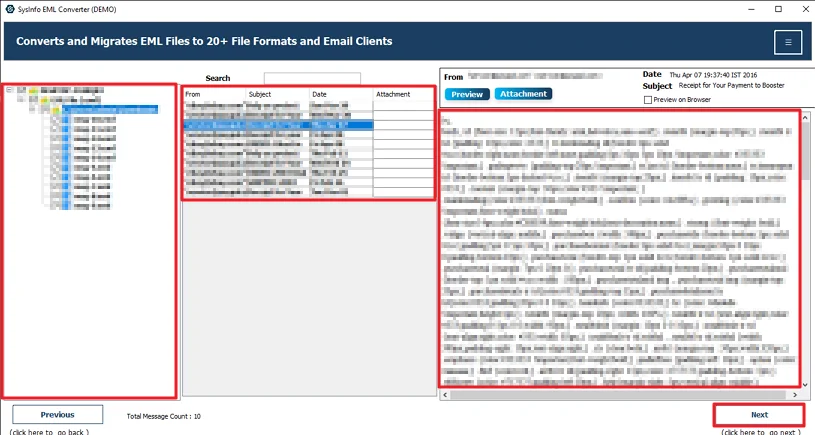Sort by the Date column header
This screenshot has height=435, width=815.
340,94
